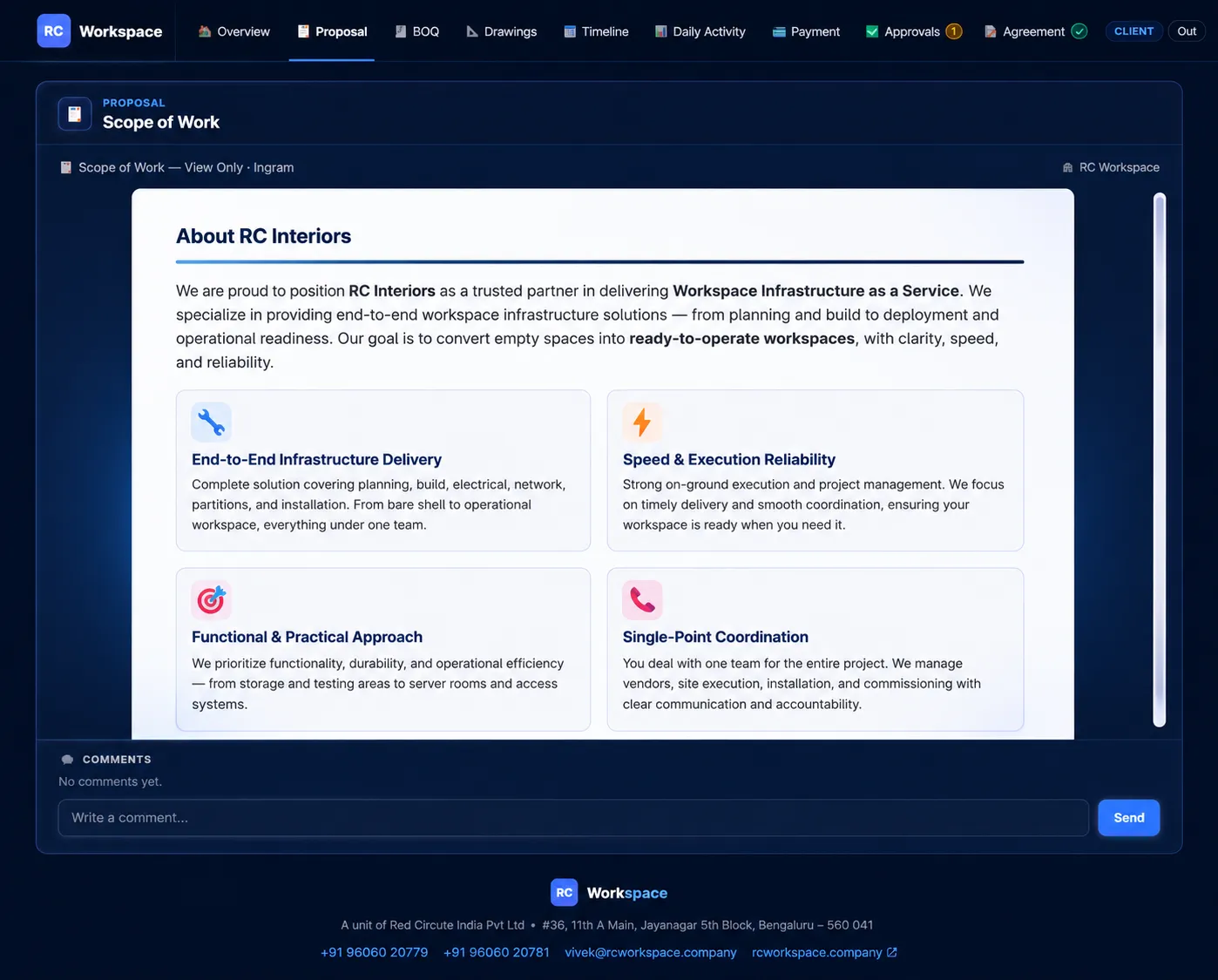The height and width of the screenshot is (980, 1218).
Task: Open the Daily Activity tab
Action: pyautogui.click(x=700, y=31)
